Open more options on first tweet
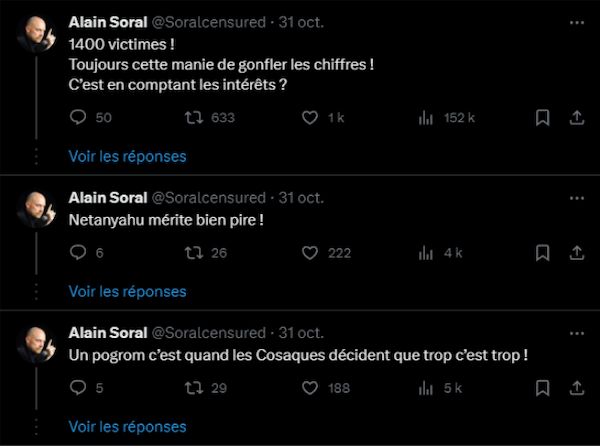 [x=577, y=23]
